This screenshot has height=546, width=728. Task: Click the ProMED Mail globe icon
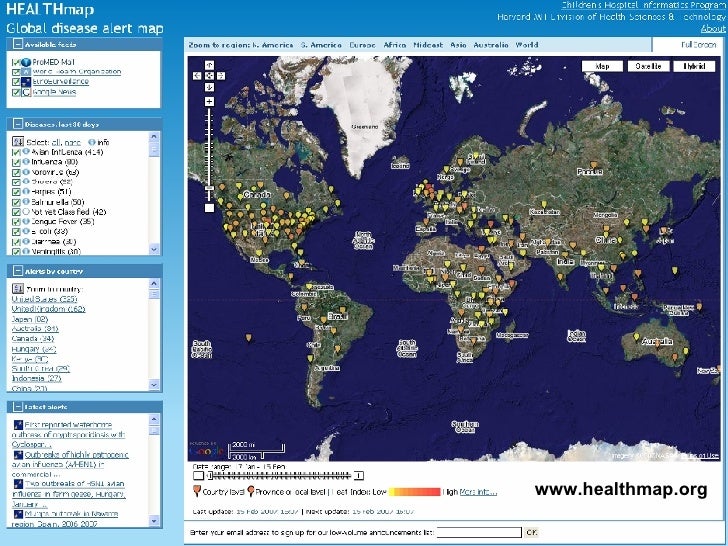click(26, 62)
